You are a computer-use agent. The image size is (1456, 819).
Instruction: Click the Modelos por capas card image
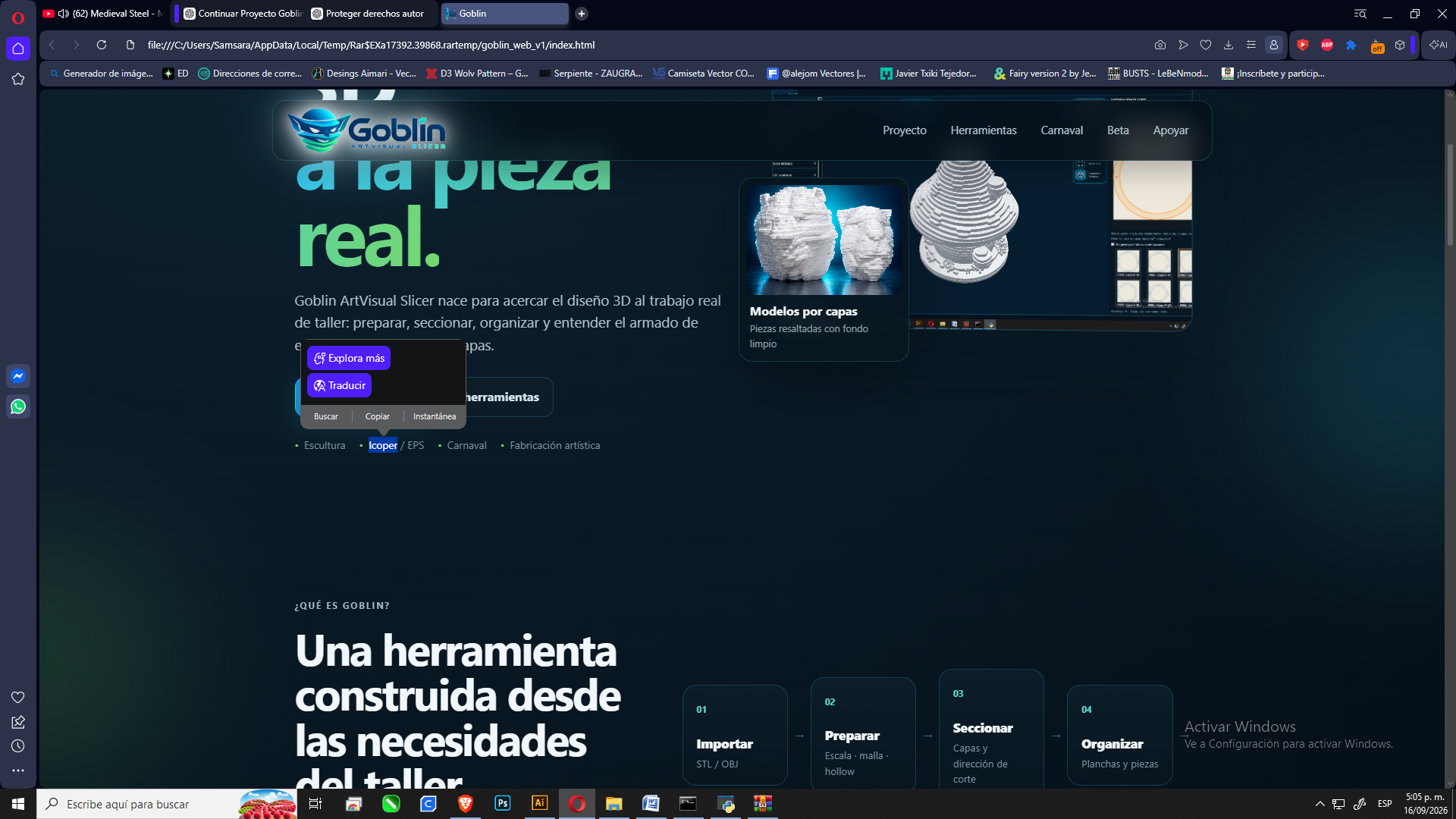point(824,240)
